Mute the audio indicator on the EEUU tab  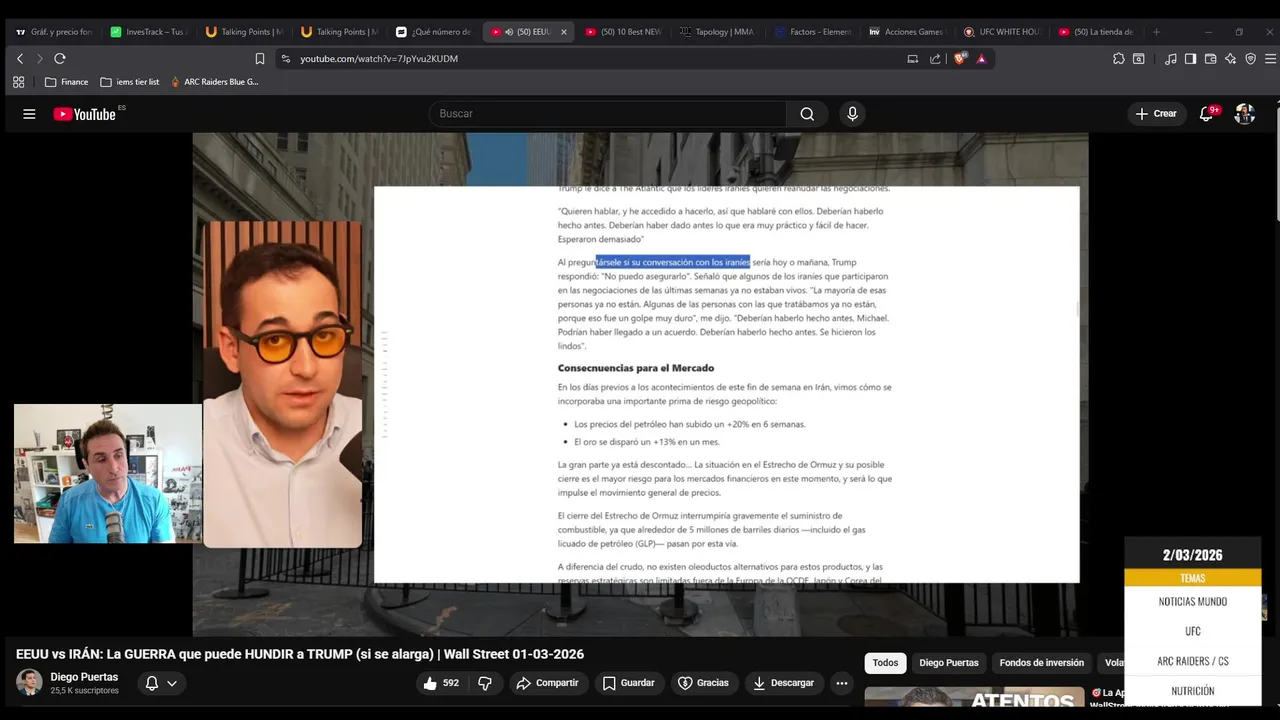(509, 32)
